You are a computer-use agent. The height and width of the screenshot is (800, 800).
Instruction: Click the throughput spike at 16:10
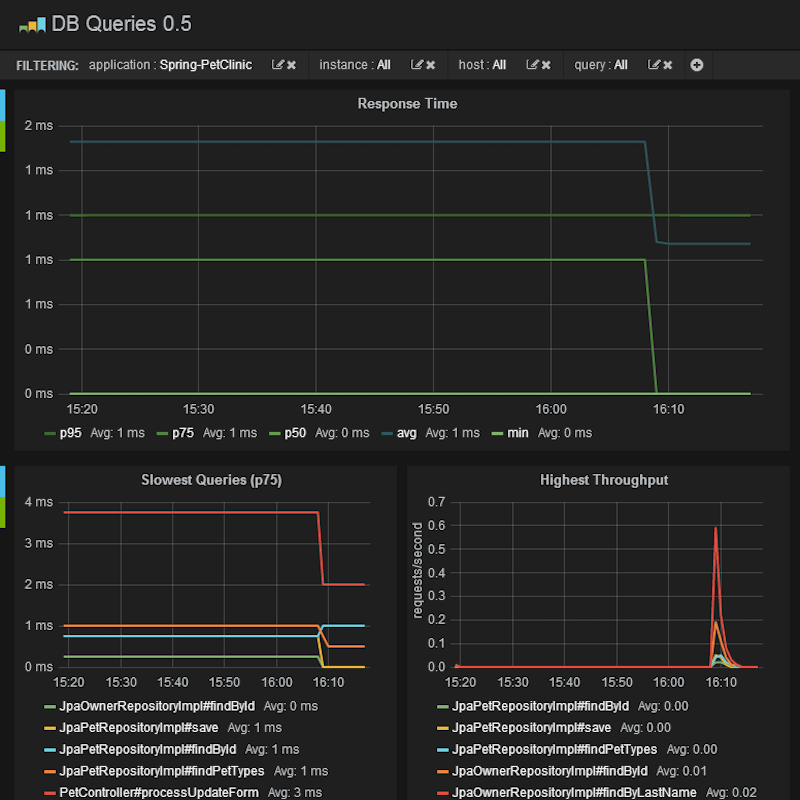click(716, 529)
